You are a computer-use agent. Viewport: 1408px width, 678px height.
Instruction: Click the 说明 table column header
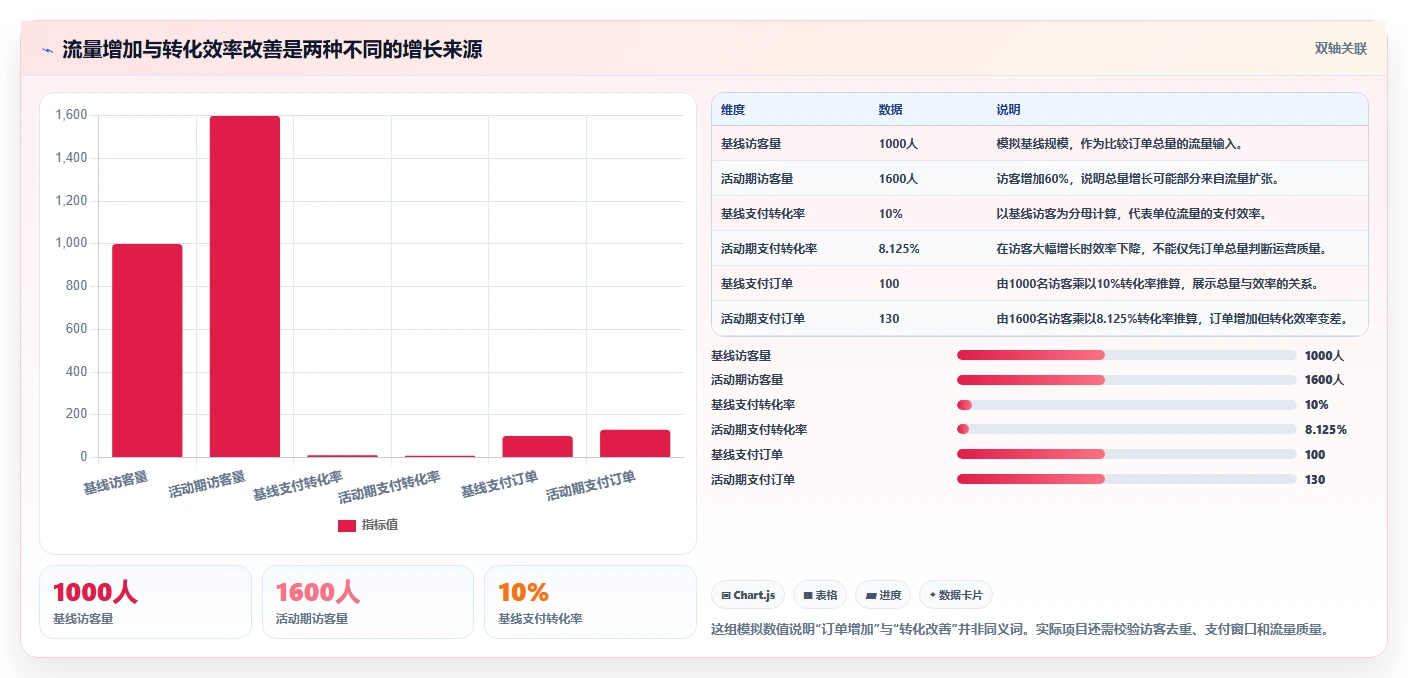[x=1009, y=110]
